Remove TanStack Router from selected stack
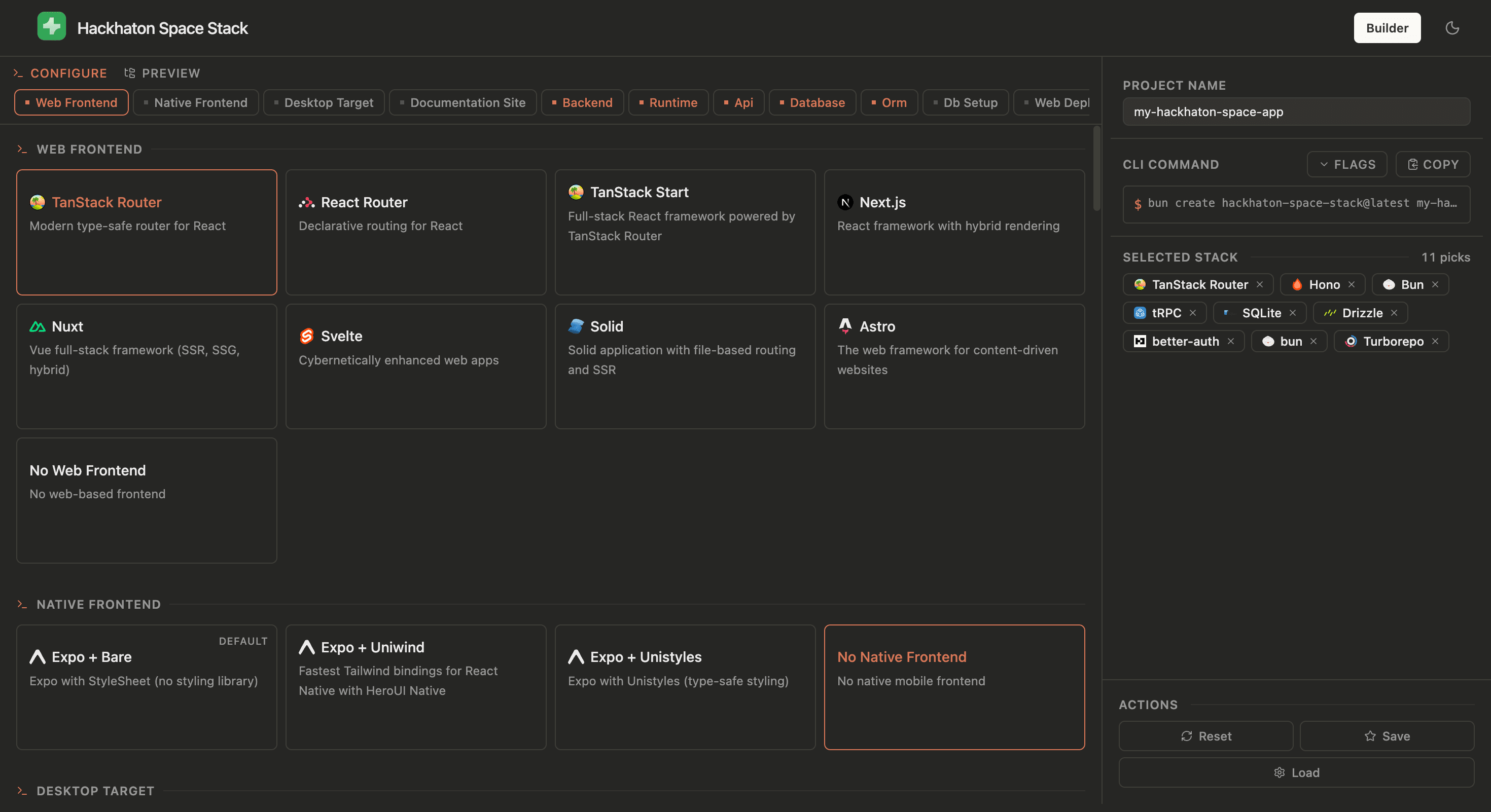Image resolution: width=1491 pixels, height=812 pixels. [1259, 284]
